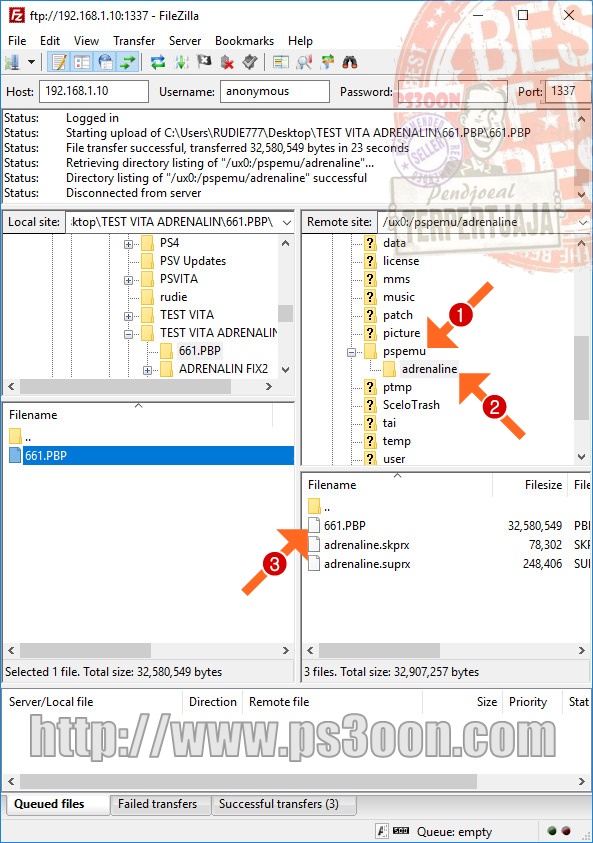Refresh file and folder lists
593x843 pixels.
[158, 62]
